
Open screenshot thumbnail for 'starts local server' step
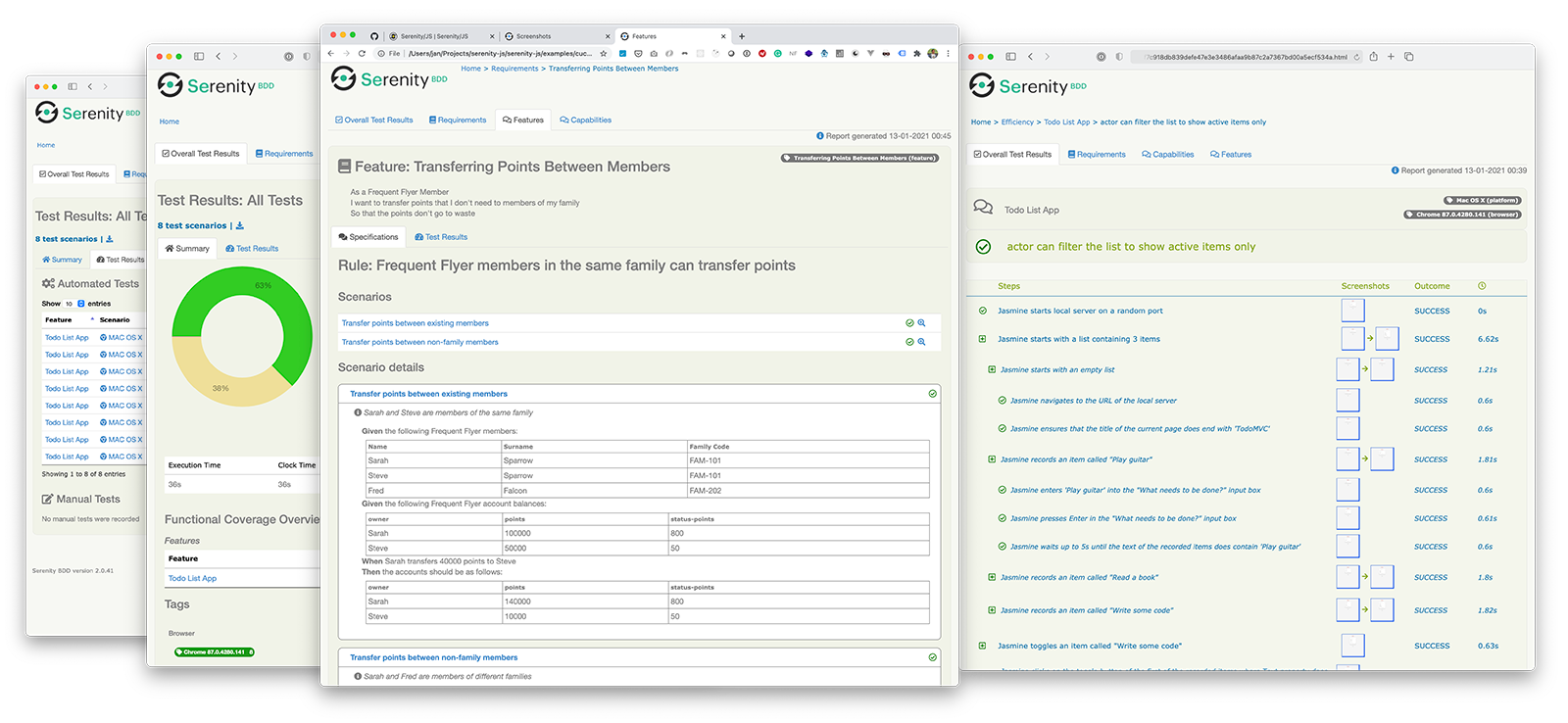click(1352, 311)
